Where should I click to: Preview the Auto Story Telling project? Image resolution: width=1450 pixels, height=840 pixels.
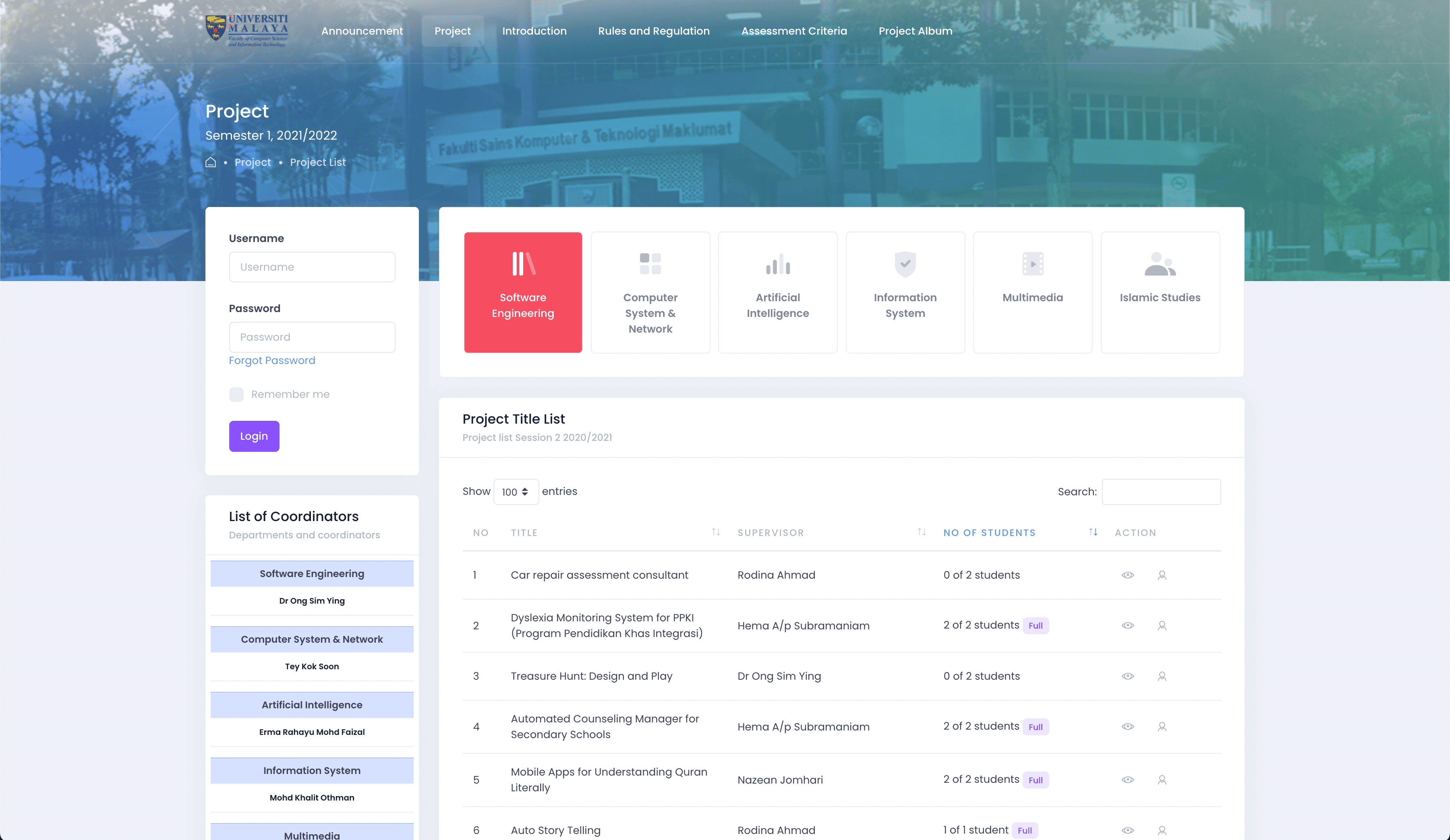pos(1127,830)
